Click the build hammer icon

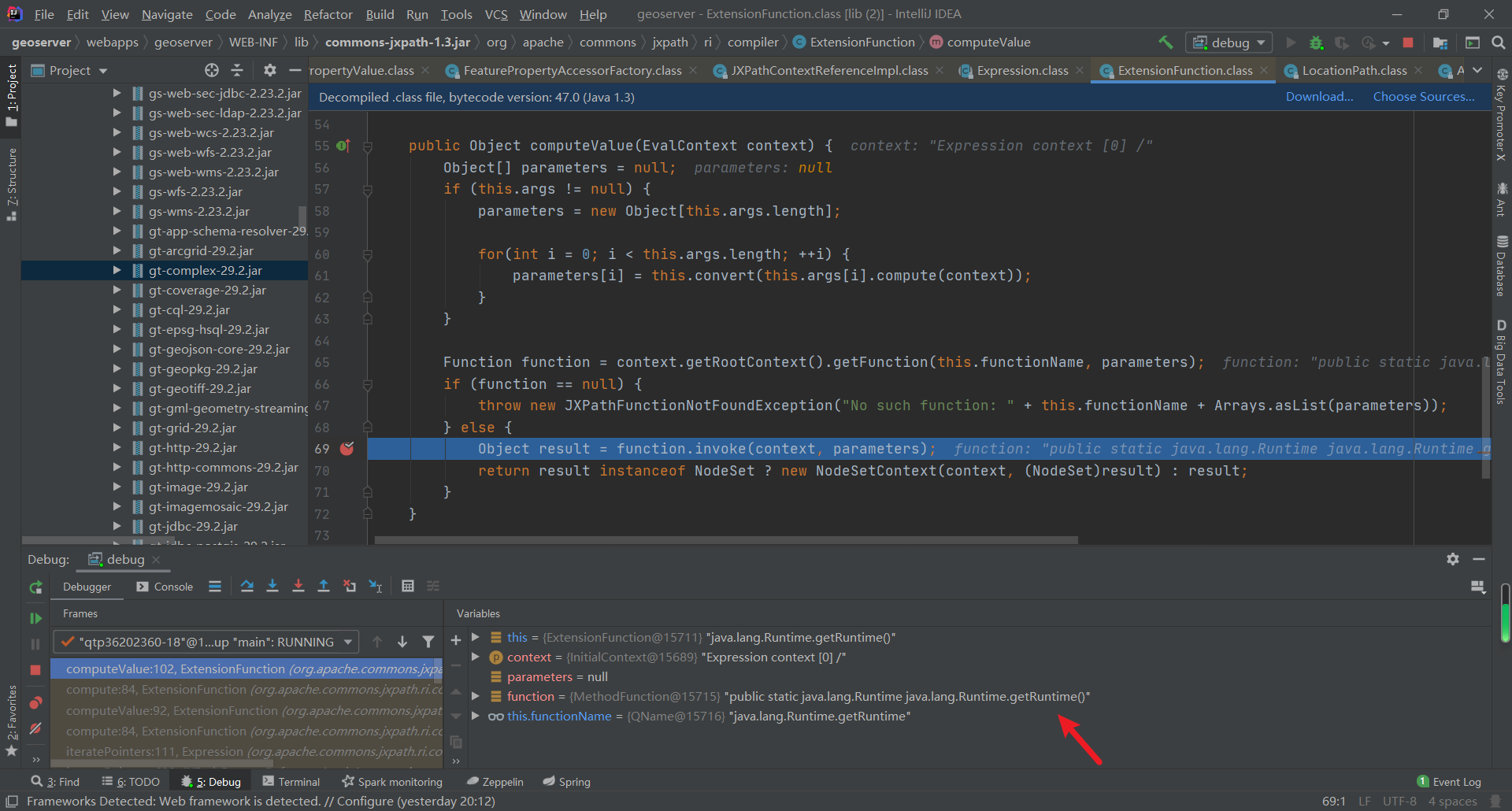coord(1165,43)
